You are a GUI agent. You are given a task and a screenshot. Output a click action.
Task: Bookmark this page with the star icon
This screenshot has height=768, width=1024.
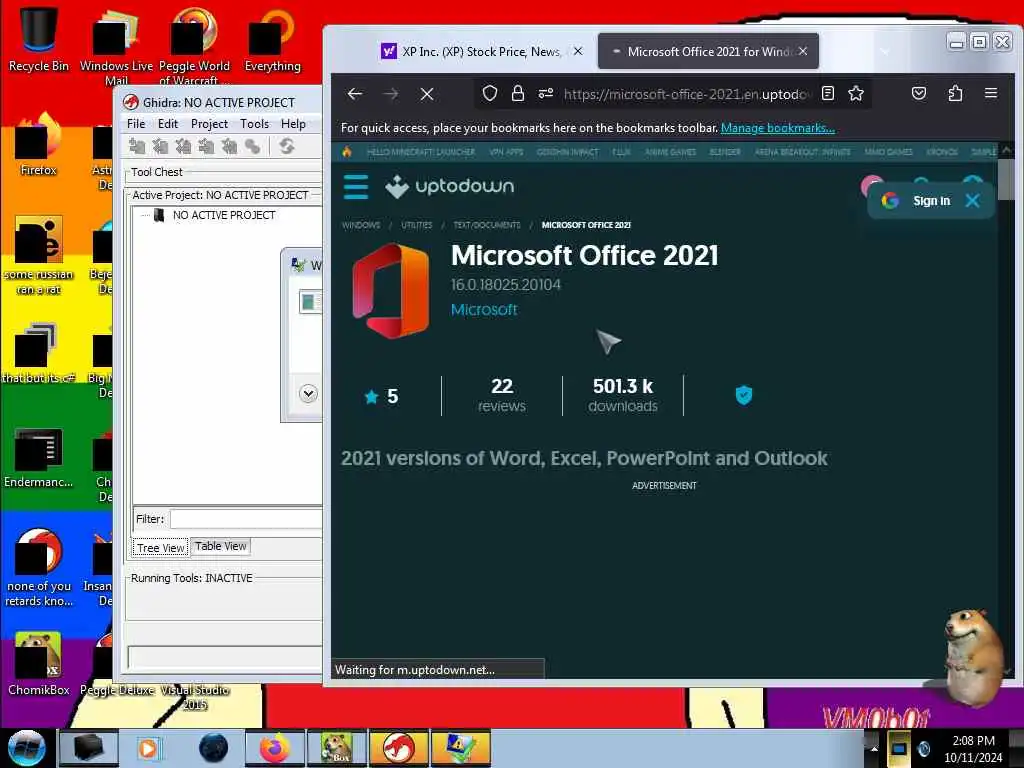(x=856, y=93)
